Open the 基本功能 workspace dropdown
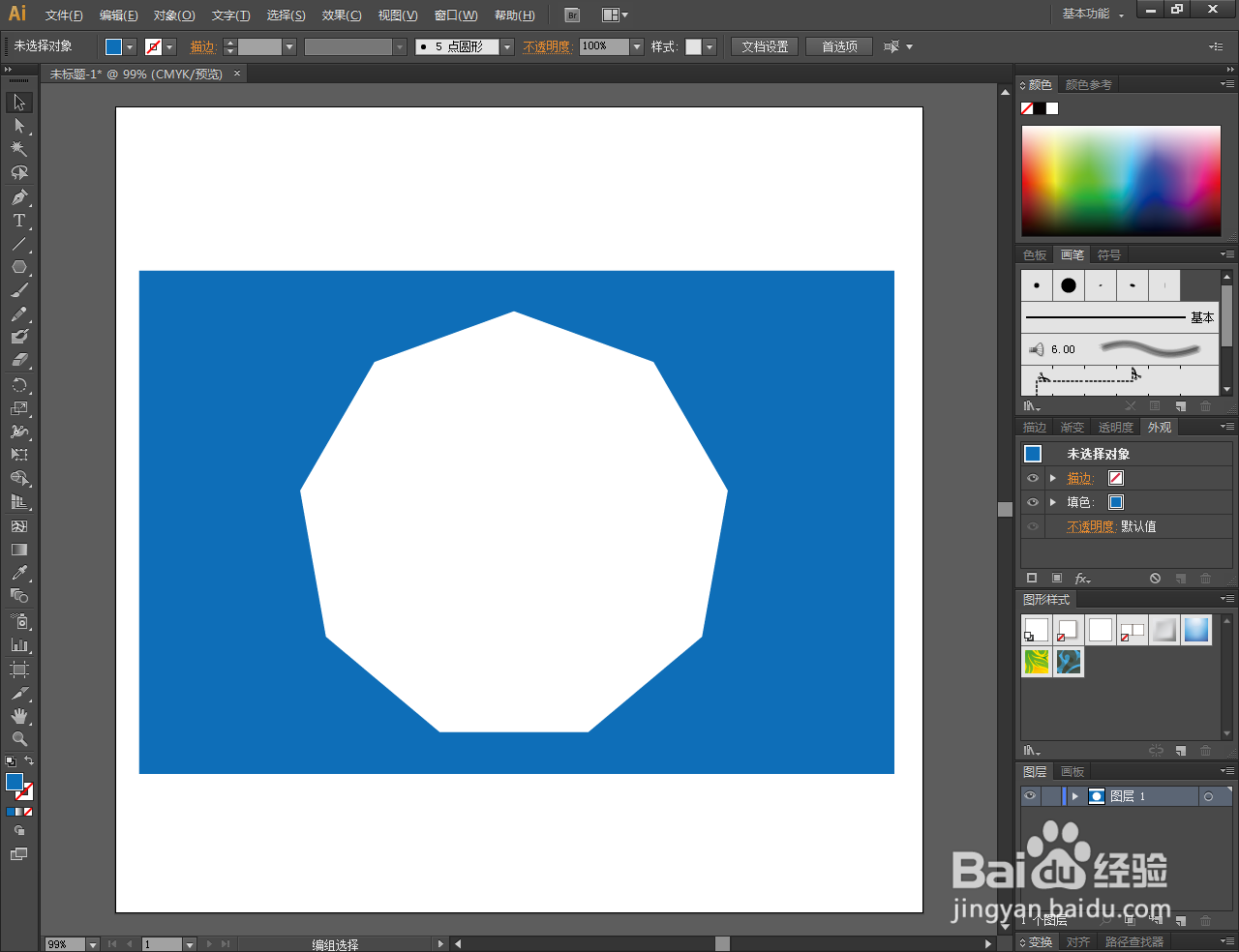1239x952 pixels. tap(1093, 14)
